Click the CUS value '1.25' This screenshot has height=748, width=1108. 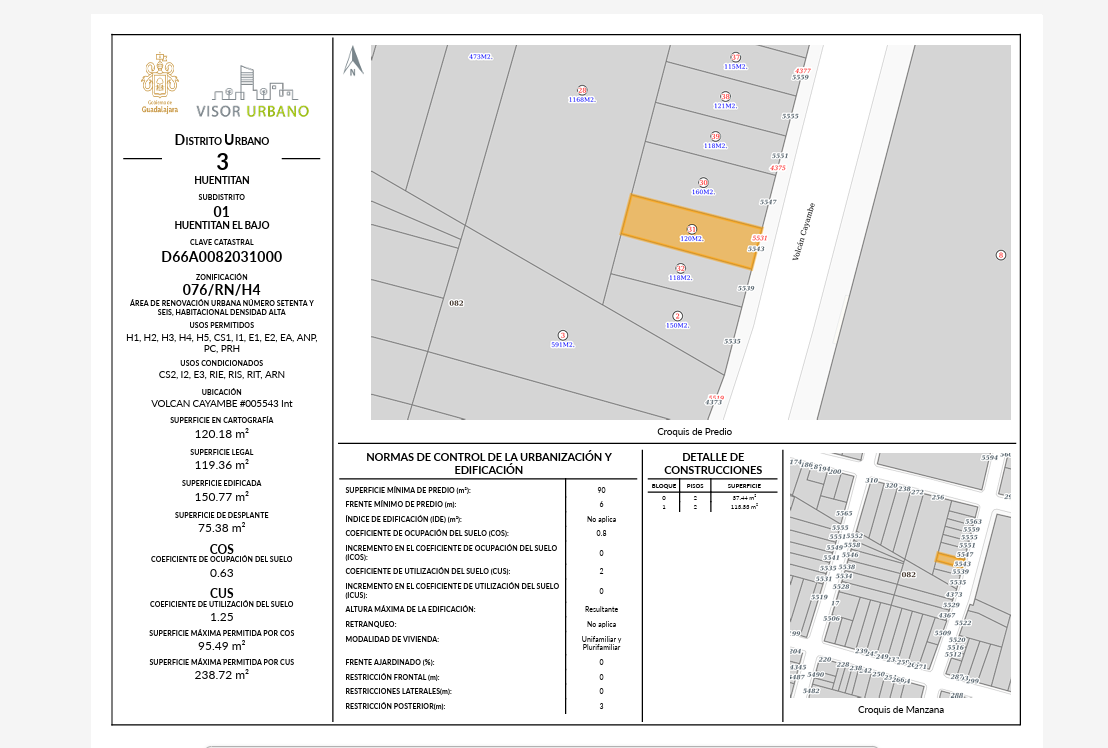click(222, 617)
